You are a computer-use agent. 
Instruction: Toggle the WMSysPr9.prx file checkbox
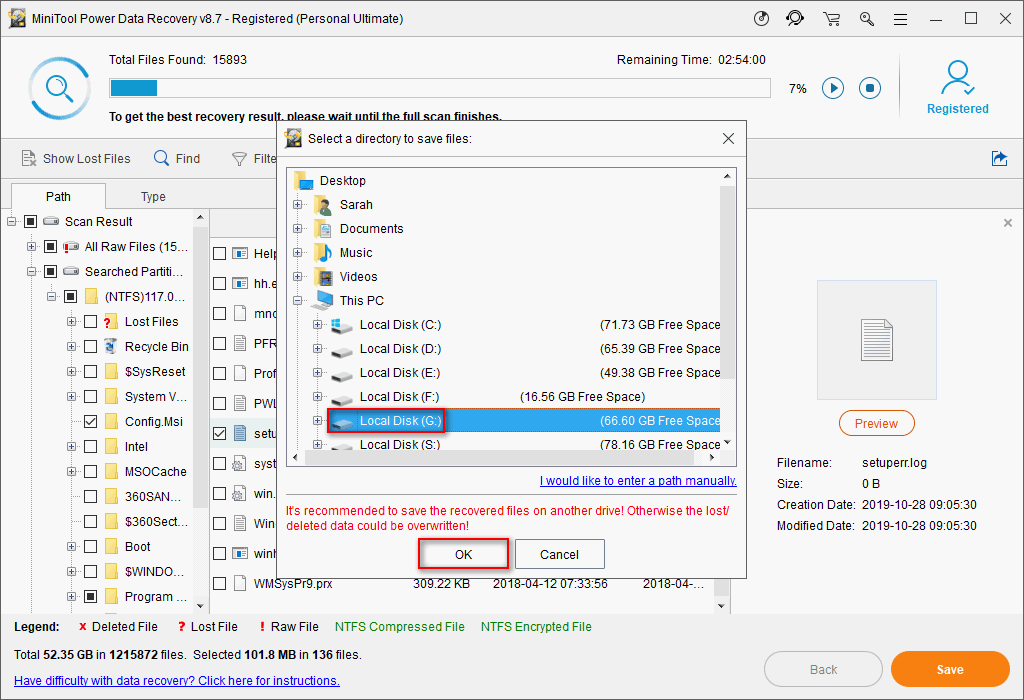[219, 583]
